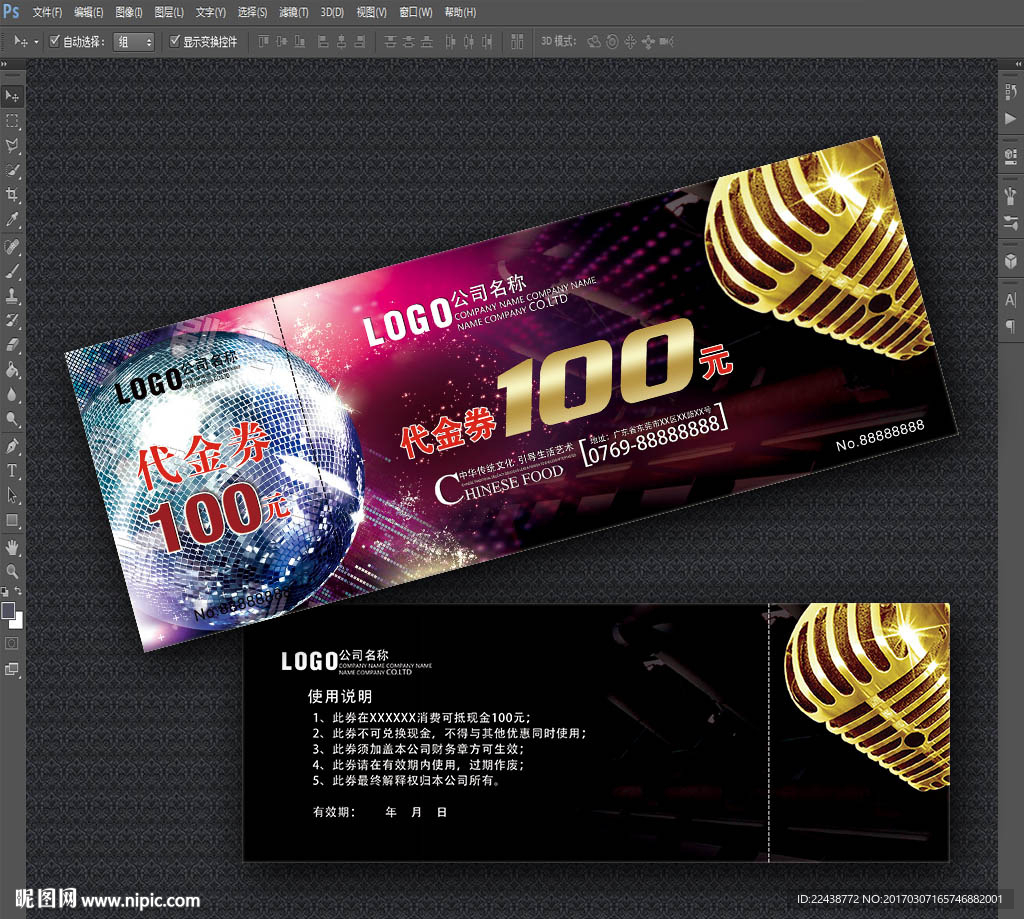The image size is (1024, 919).
Task: Distribute left edges of layers
Action: coord(451,42)
